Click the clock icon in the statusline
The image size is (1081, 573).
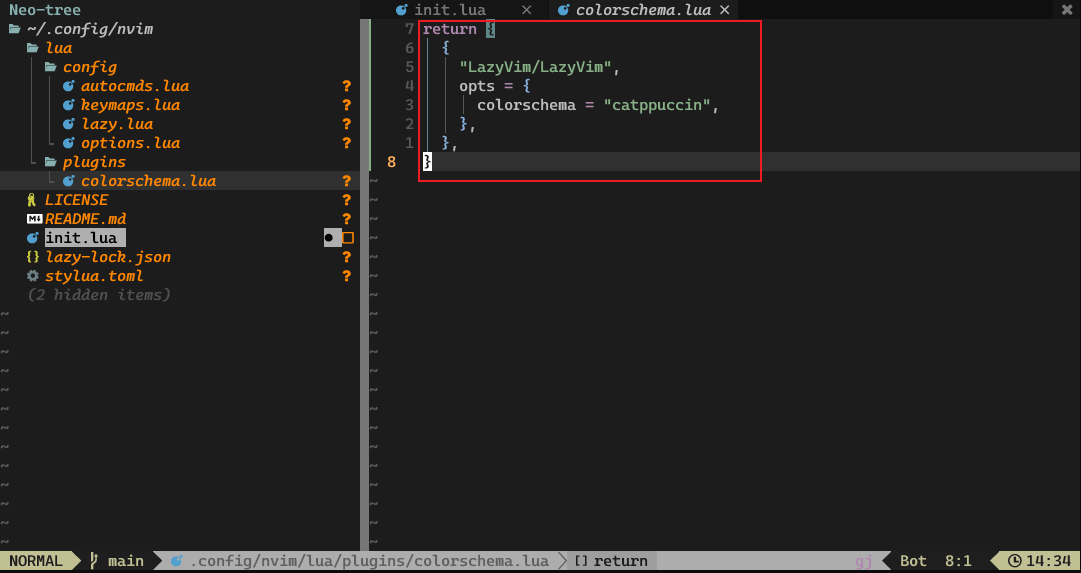pyautogui.click(x=1015, y=561)
